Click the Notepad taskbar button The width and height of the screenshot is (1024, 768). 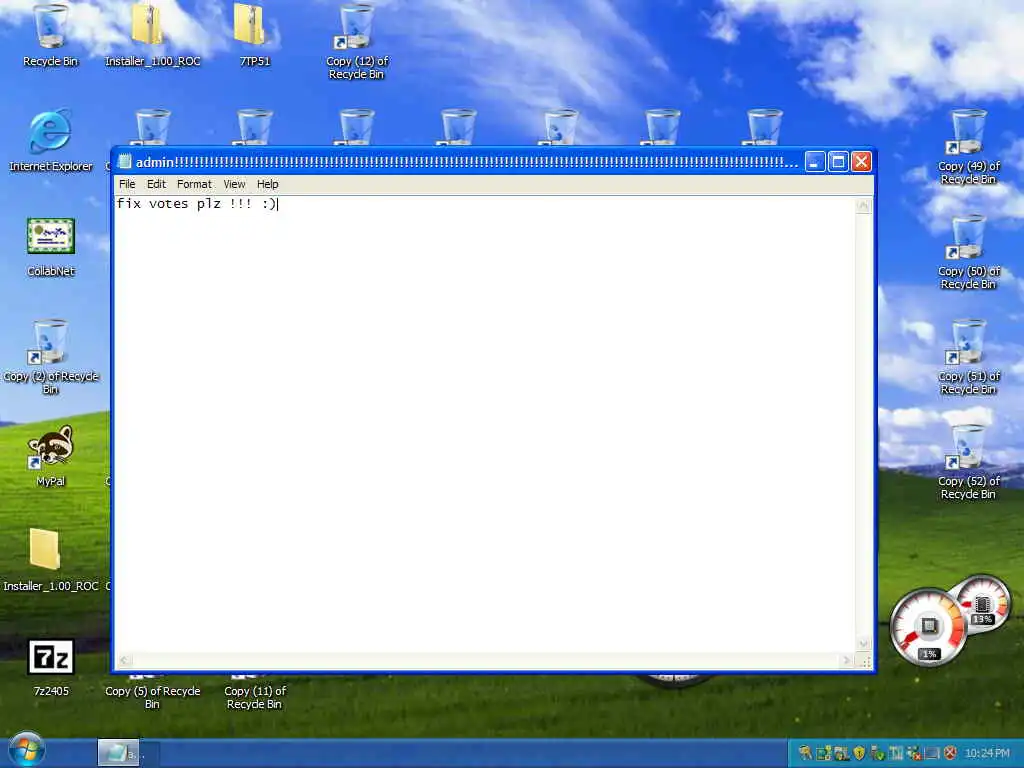[x=118, y=753]
